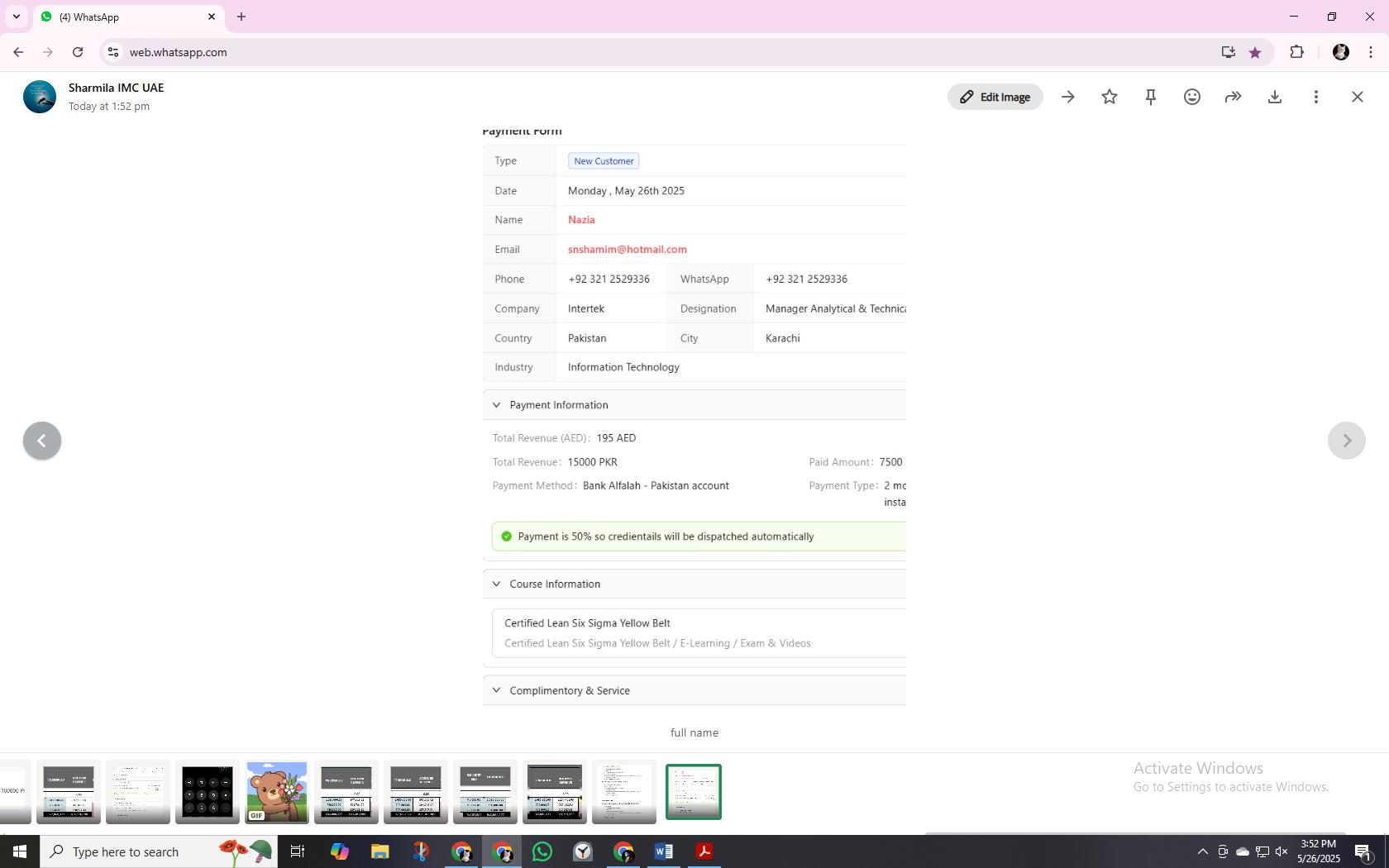View site information icon in address bar
Screen dimensions: 1389x868
pyautogui.click(x=113, y=52)
